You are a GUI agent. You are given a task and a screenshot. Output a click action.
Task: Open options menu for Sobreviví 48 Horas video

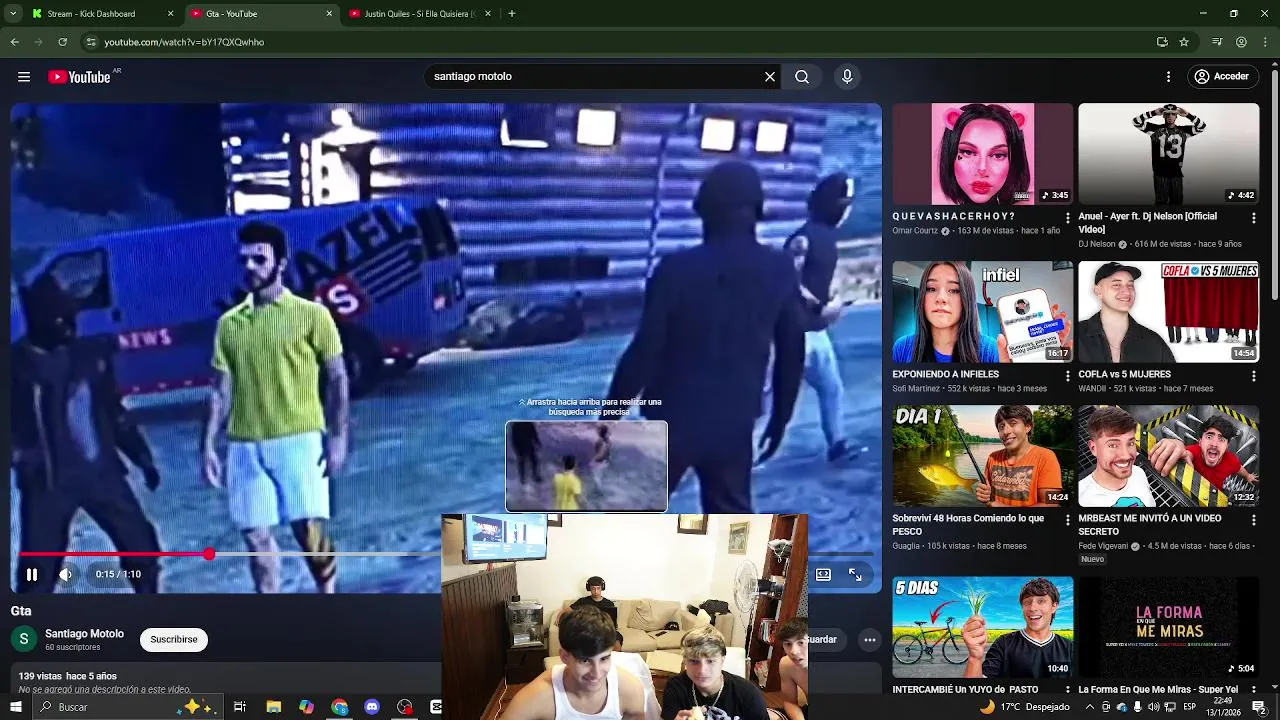pyautogui.click(x=1068, y=520)
